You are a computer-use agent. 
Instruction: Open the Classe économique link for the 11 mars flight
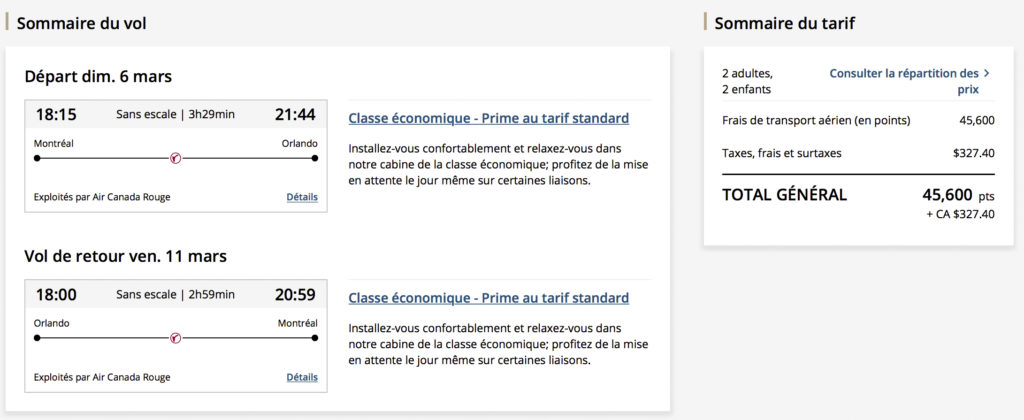coord(488,298)
